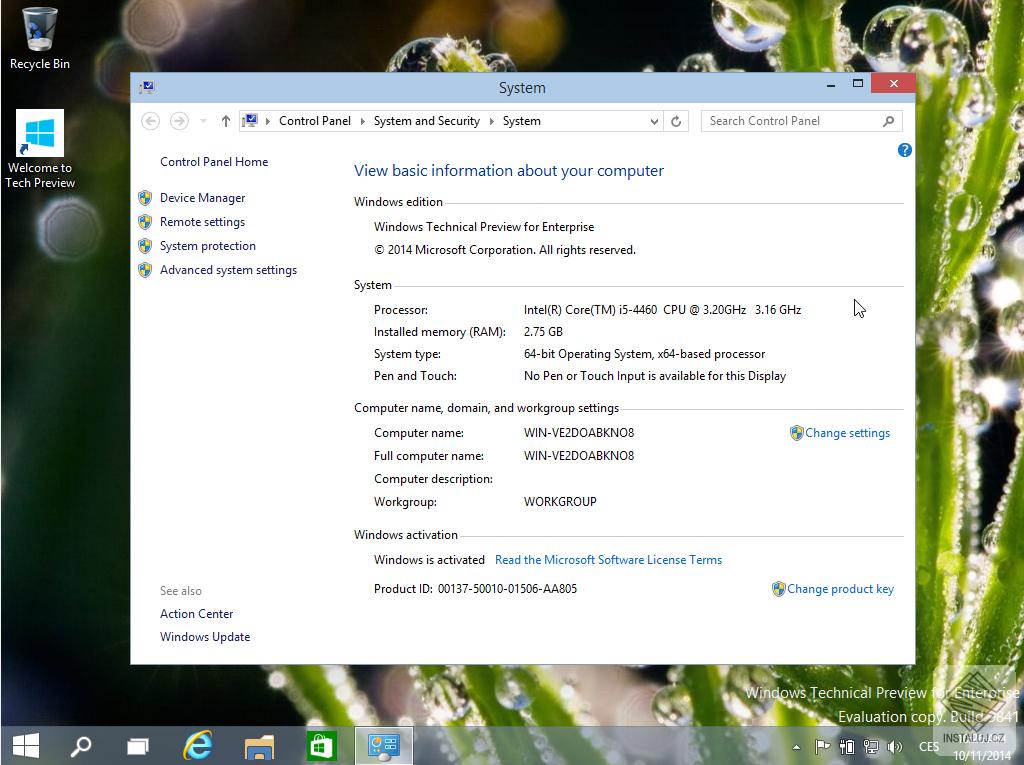Open Windows Update under See also
Screen dimensions: 1024x765
[205, 636]
